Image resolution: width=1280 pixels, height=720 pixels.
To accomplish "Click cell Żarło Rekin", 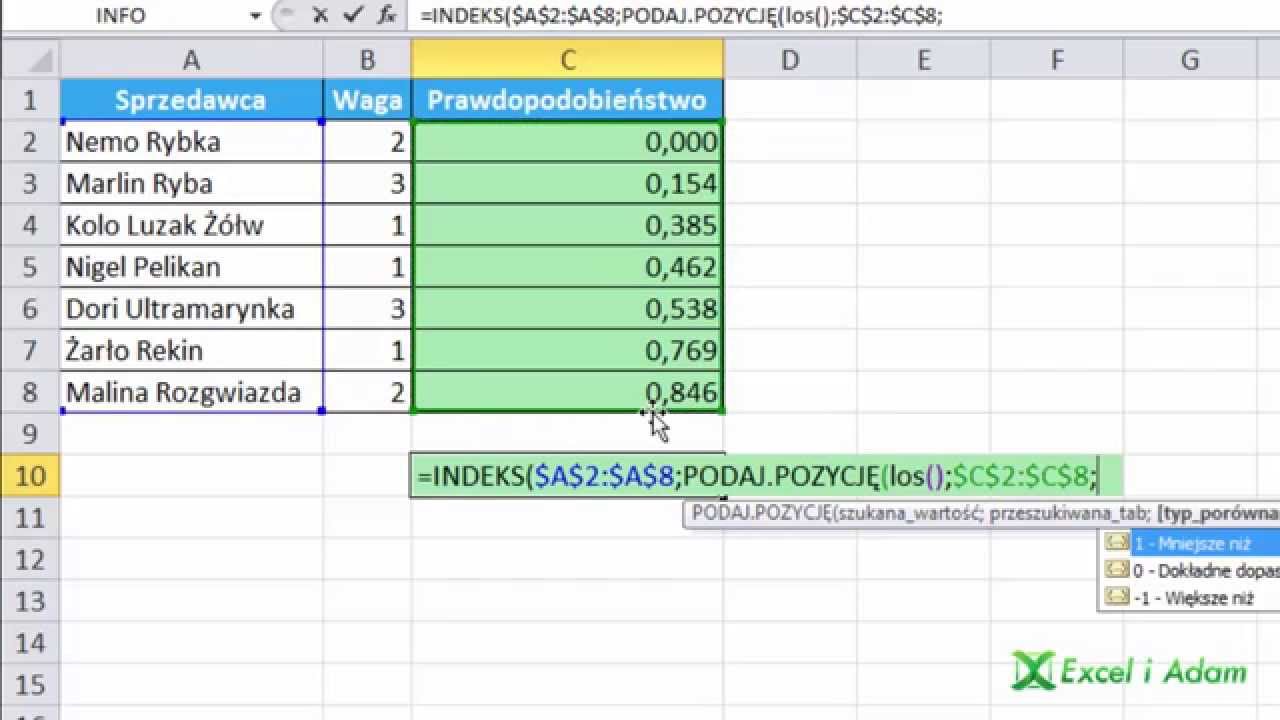I will [x=191, y=350].
